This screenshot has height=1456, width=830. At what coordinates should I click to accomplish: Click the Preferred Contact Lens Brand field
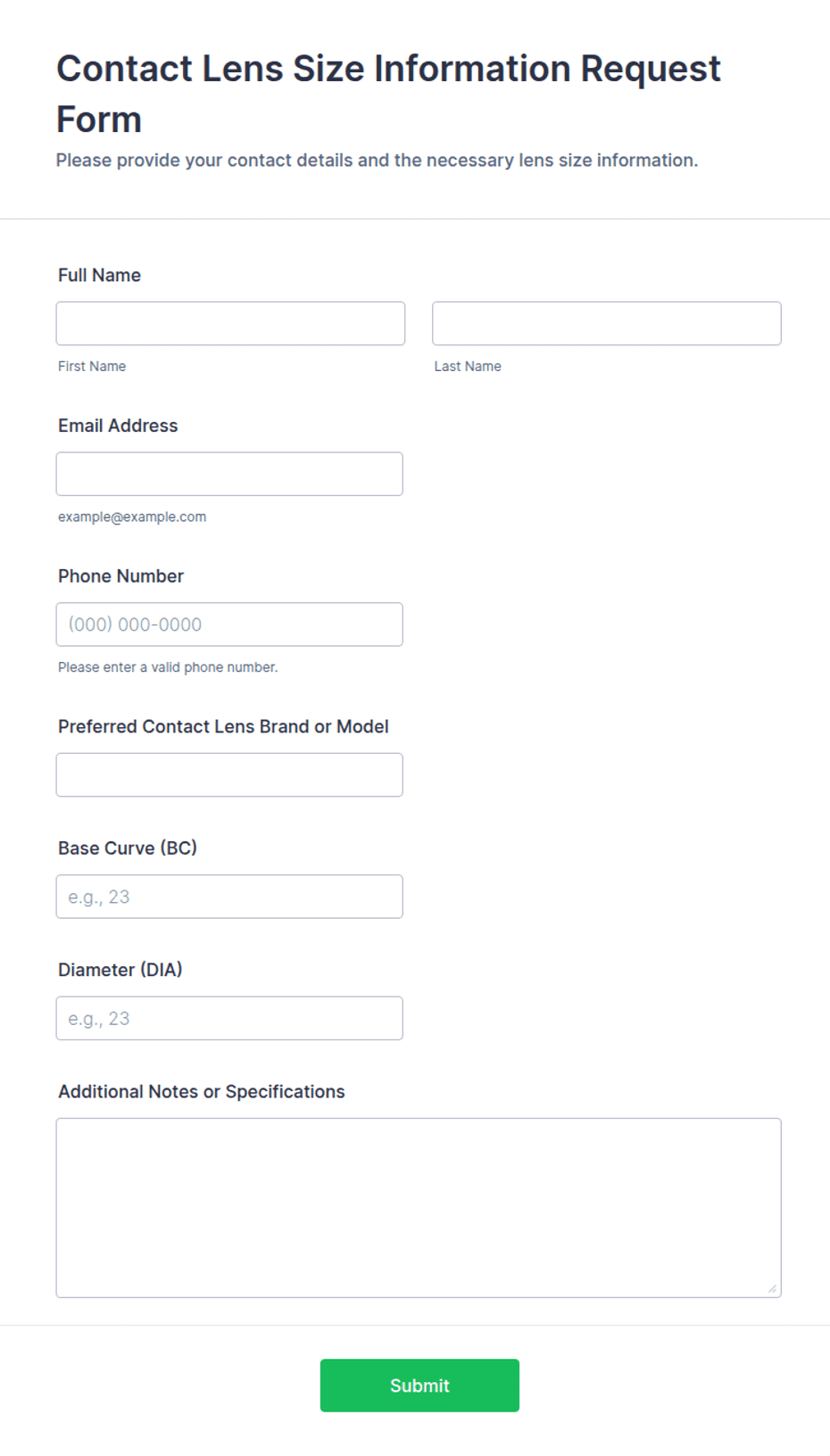click(229, 774)
